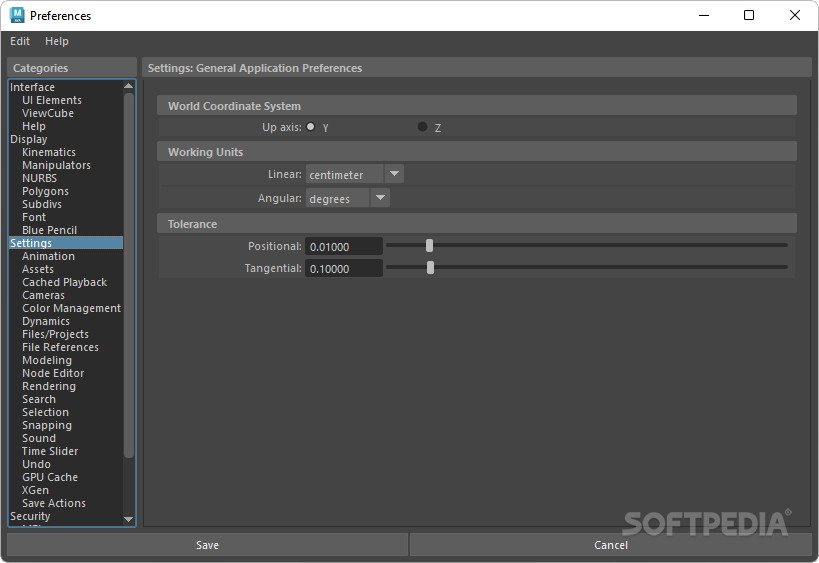Select the Y up axis radio button
Image resolution: width=819 pixels, height=563 pixels.
point(311,127)
